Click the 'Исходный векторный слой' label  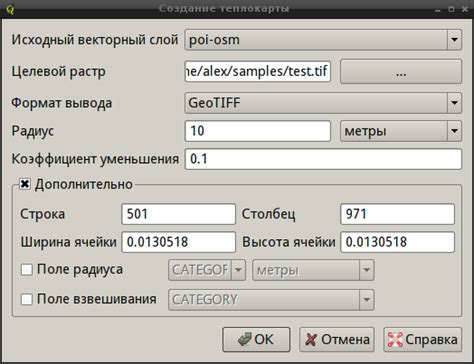click(x=95, y=40)
